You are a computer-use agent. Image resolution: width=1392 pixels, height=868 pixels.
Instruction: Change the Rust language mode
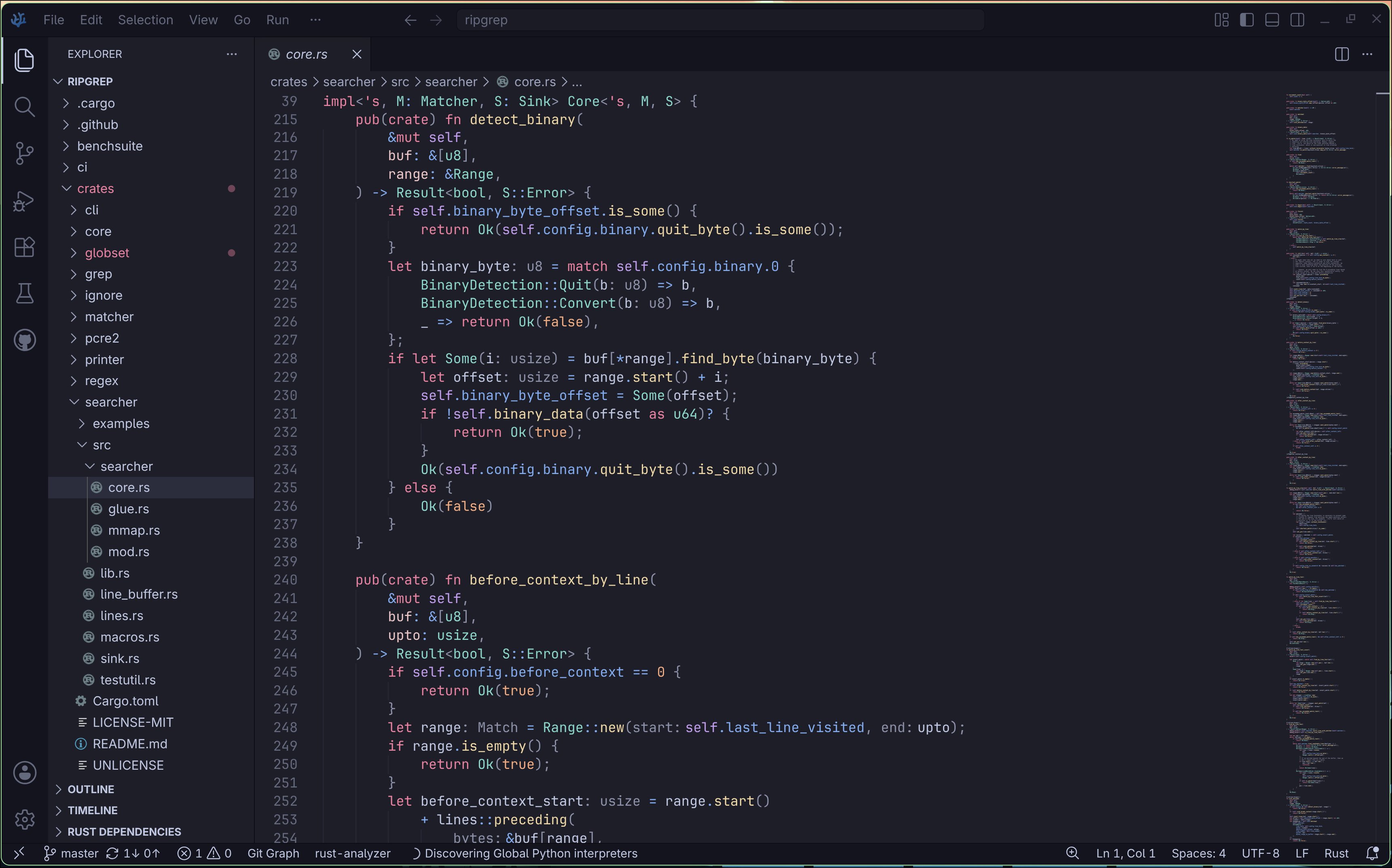[x=1336, y=853]
